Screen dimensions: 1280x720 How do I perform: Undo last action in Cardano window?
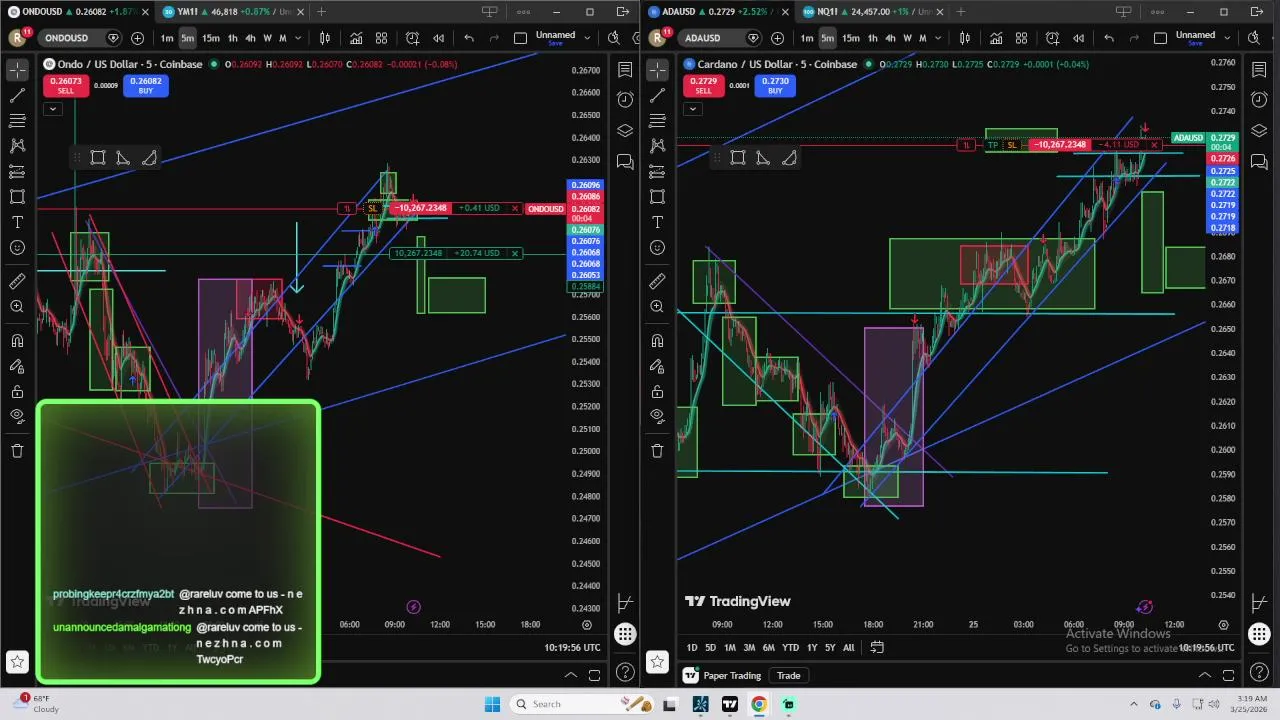pyautogui.click(x=1108, y=38)
